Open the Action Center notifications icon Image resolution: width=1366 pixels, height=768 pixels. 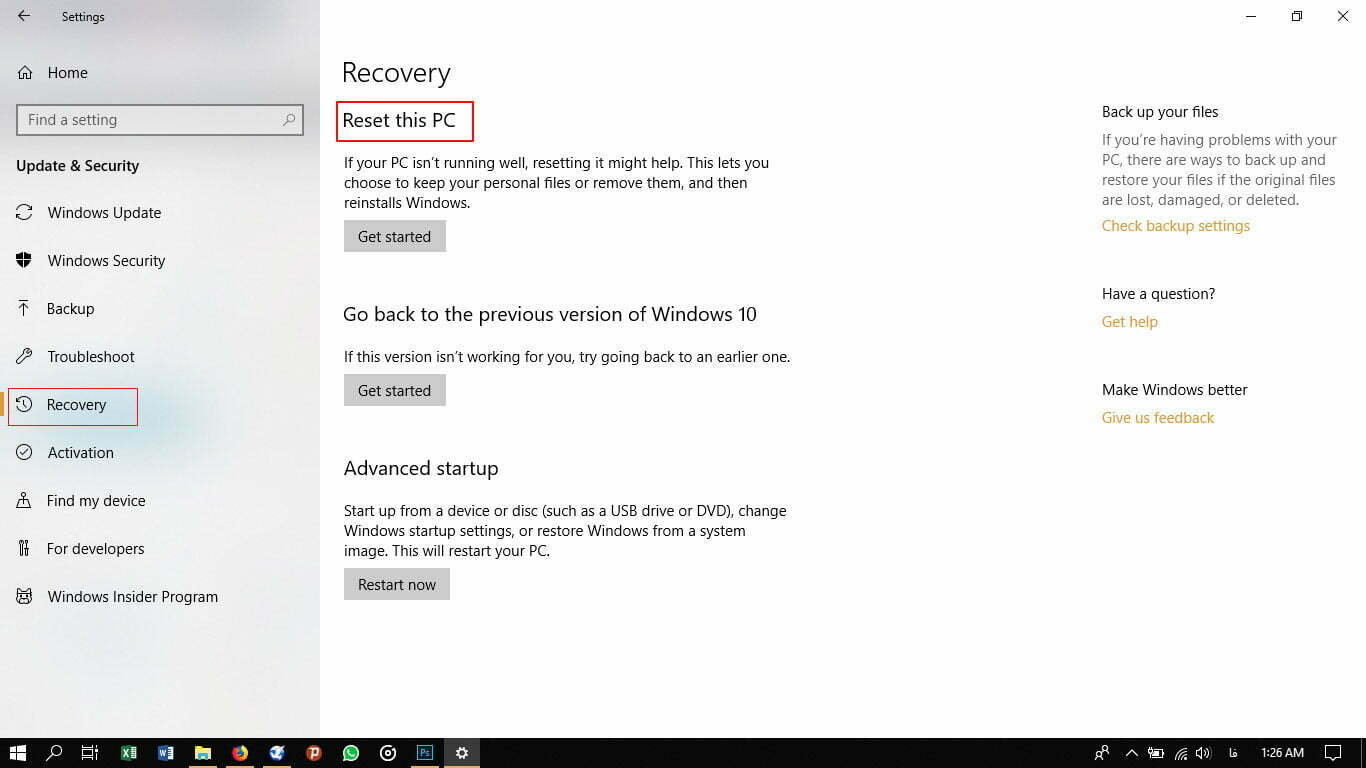point(1333,753)
